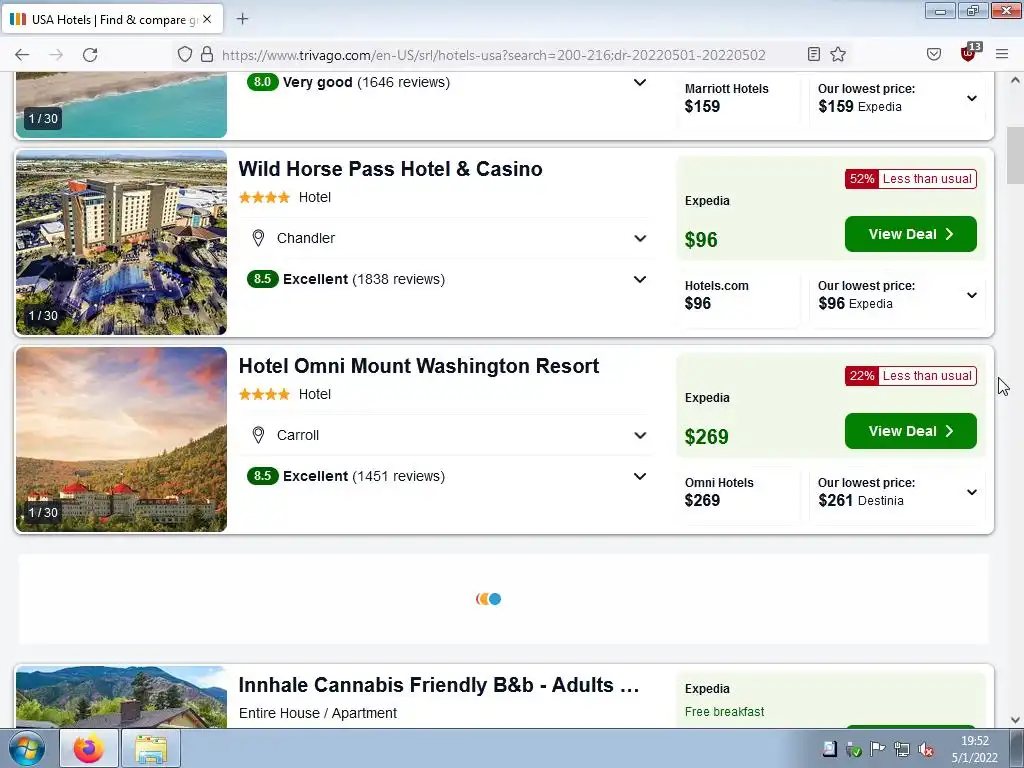Select Hotels.com $96 offer
Screen dimensions: 1024x768
tap(738, 295)
